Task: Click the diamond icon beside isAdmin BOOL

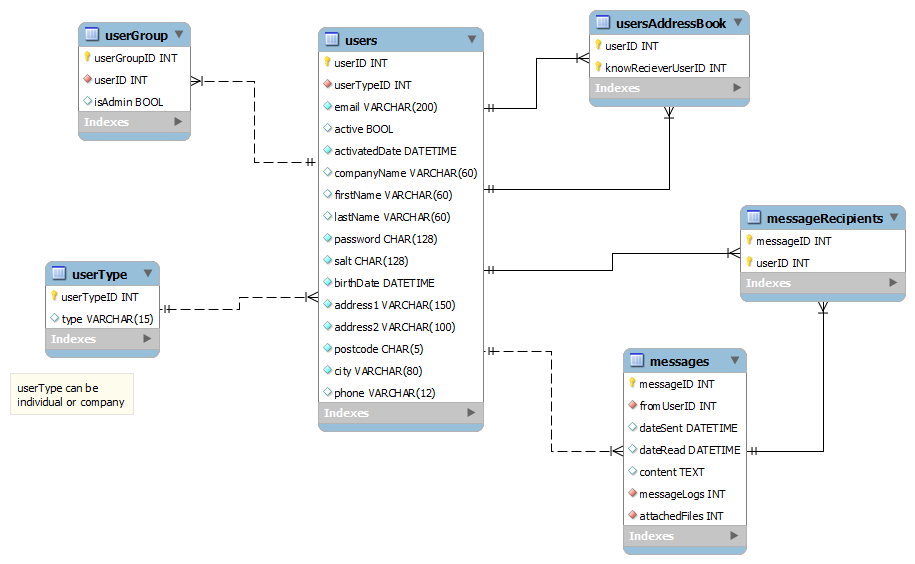Action: point(88,102)
